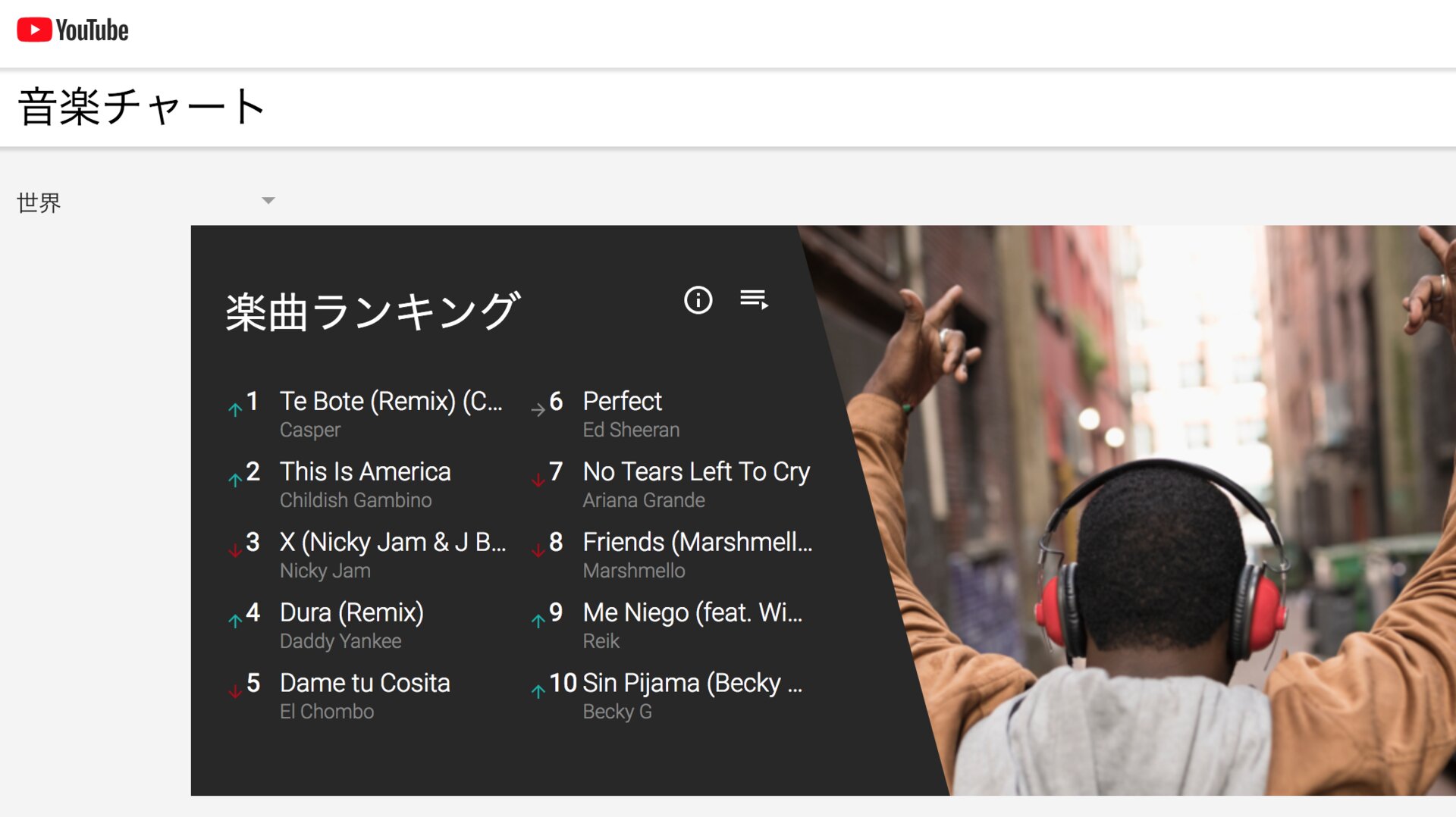Image resolution: width=1456 pixels, height=817 pixels.
Task: Click the right arrow beside rank 6
Action: 538,410
